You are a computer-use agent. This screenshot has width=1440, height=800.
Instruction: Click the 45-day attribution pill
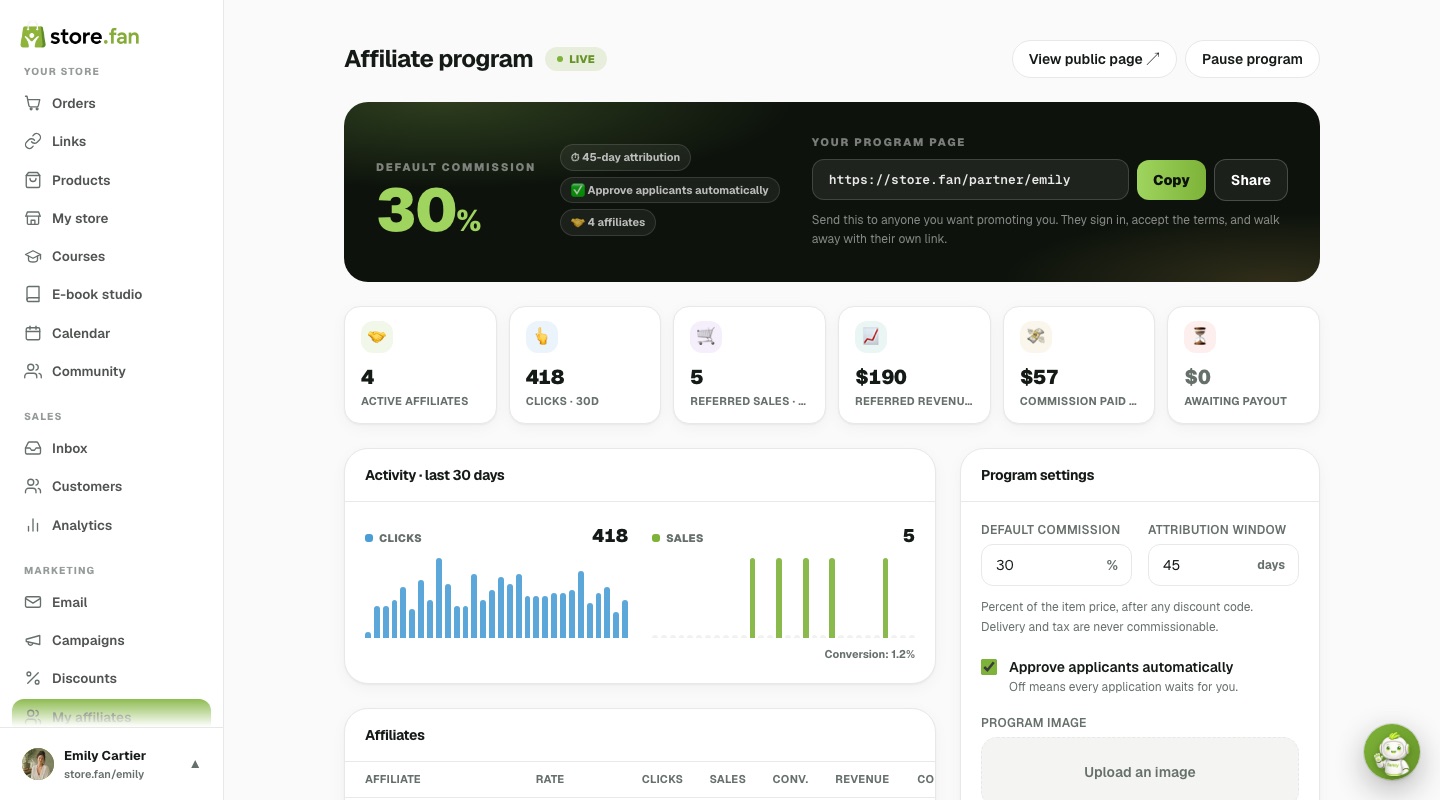click(x=625, y=157)
